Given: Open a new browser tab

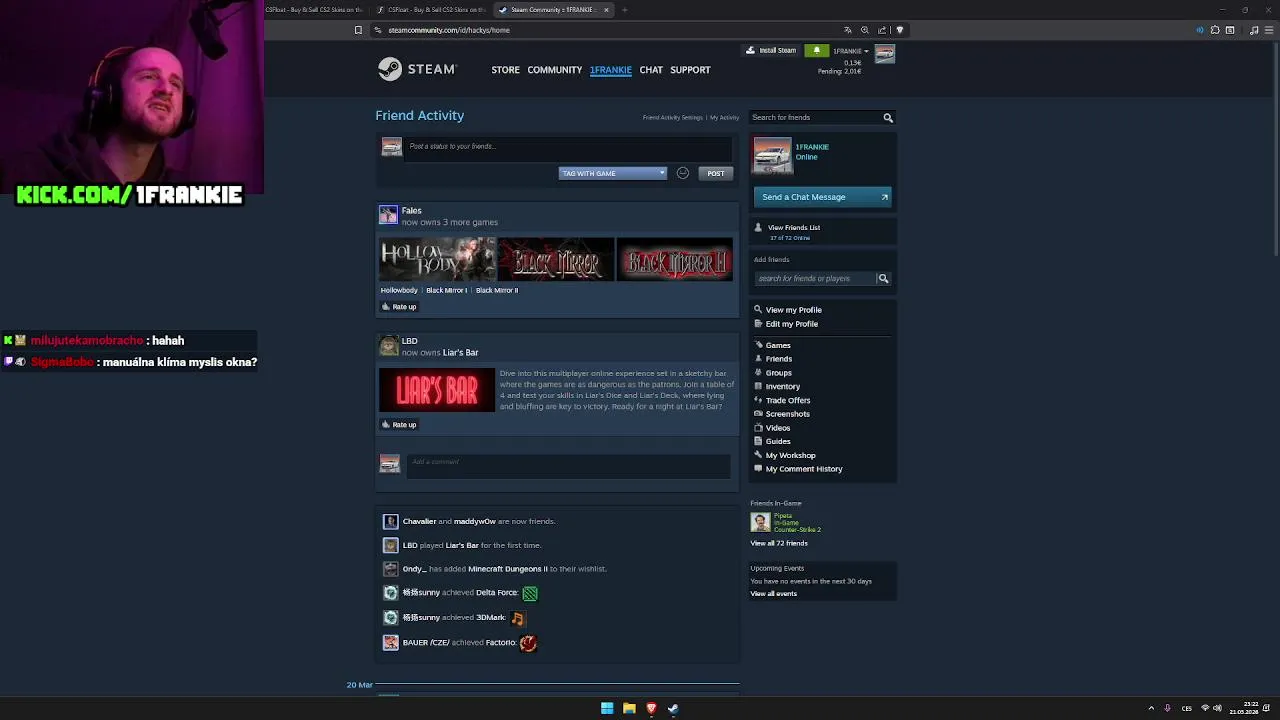Looking at the screenshot, I should 624,10.
